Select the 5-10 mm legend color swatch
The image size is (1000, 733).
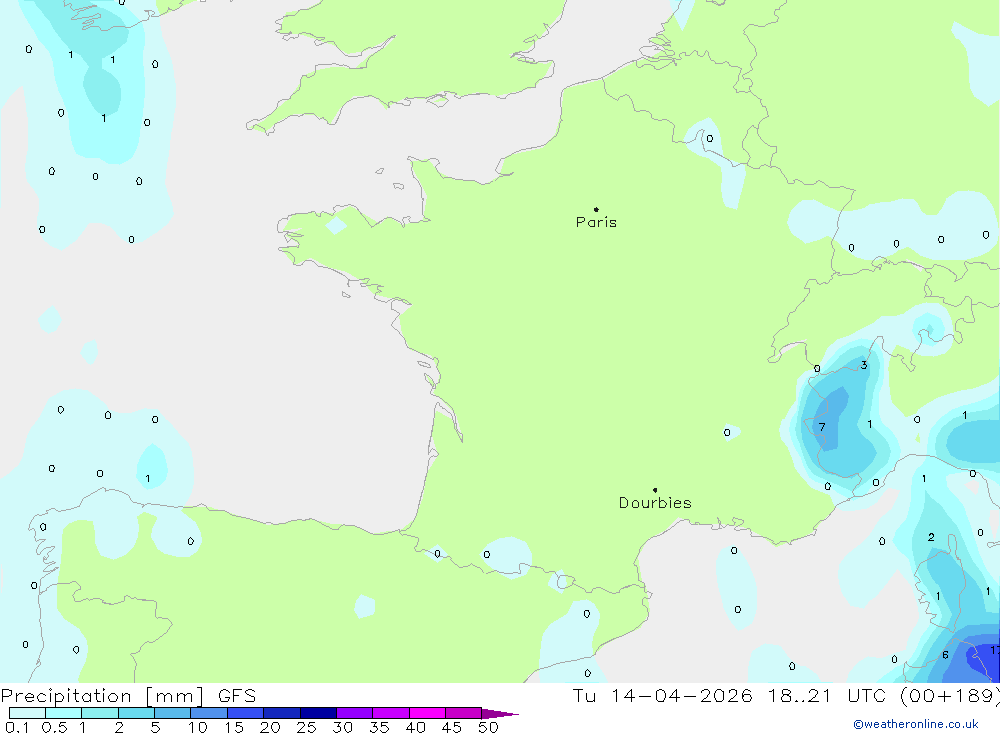point(172,713)
